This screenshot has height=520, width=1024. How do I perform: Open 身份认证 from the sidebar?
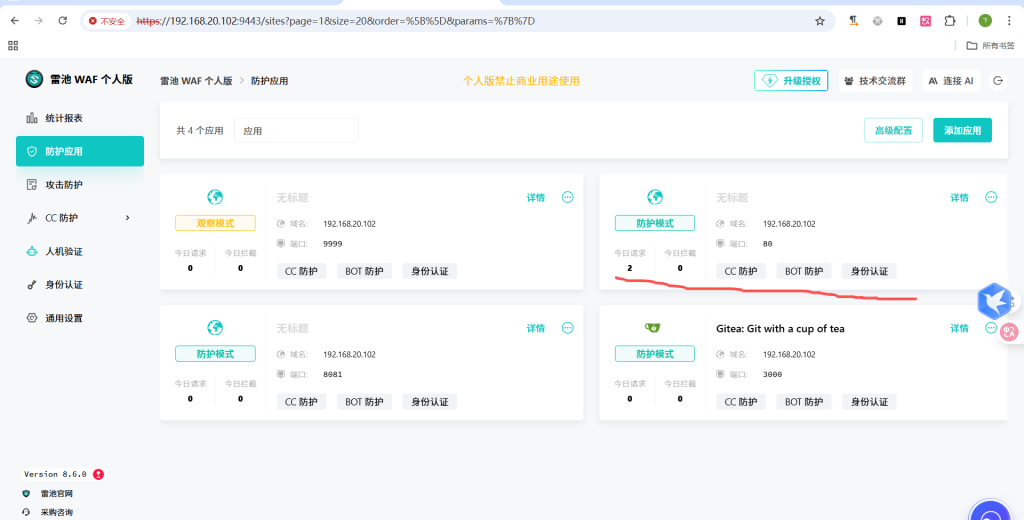pyautogui.click(x=63, y=285)
